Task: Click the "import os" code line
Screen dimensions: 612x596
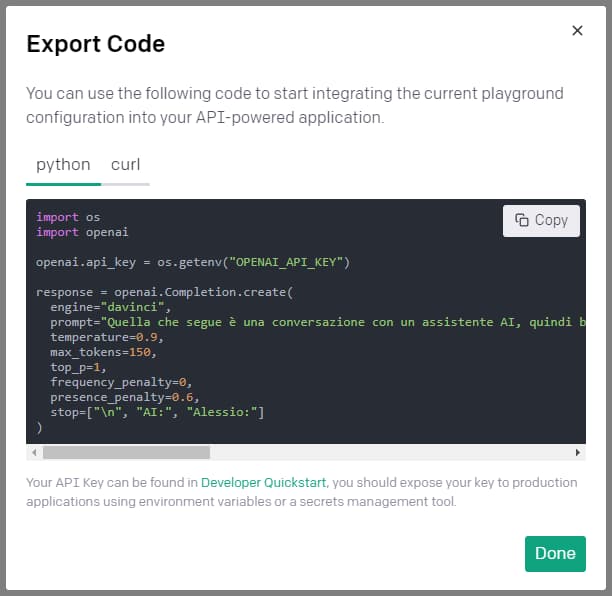Action: click(68, 217)
